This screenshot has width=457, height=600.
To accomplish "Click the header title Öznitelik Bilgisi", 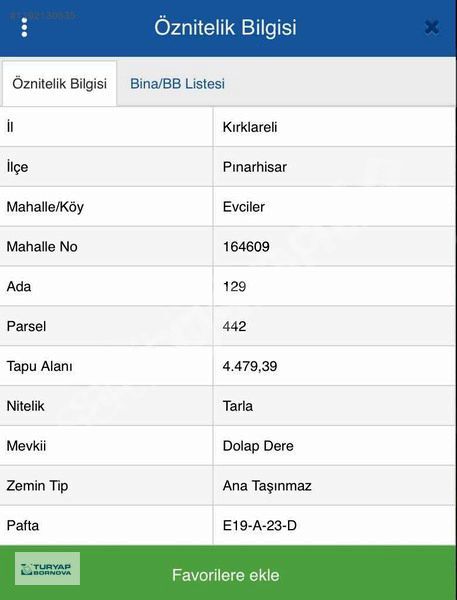I will coord(225,27).
